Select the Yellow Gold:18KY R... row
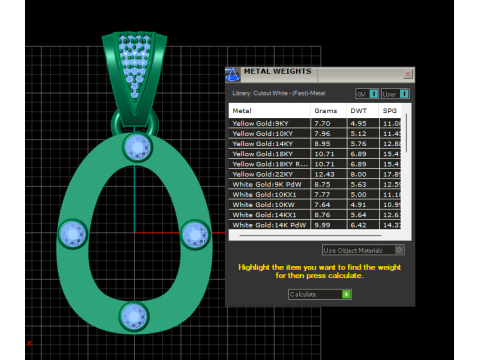480x360 pixels. [315, 164]
